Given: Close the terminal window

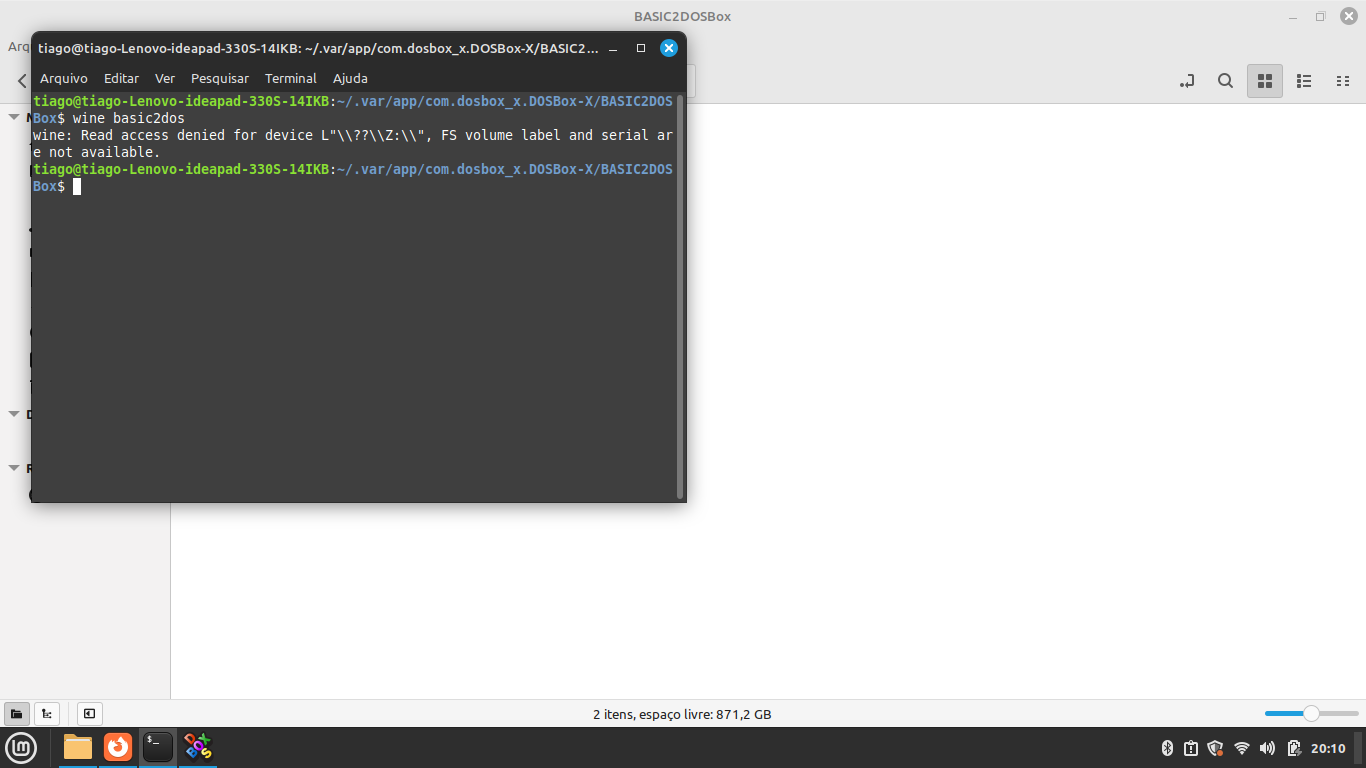Looking at the screenshot, I should (669, 47).
